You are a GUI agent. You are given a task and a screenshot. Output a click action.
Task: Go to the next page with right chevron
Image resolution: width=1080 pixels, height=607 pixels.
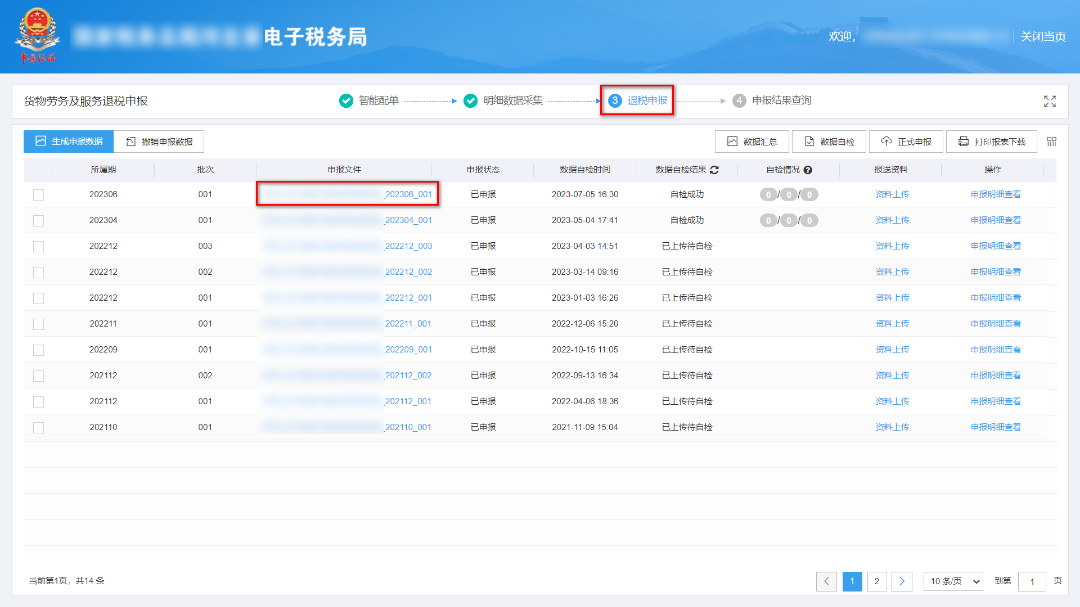click(902, 582)
